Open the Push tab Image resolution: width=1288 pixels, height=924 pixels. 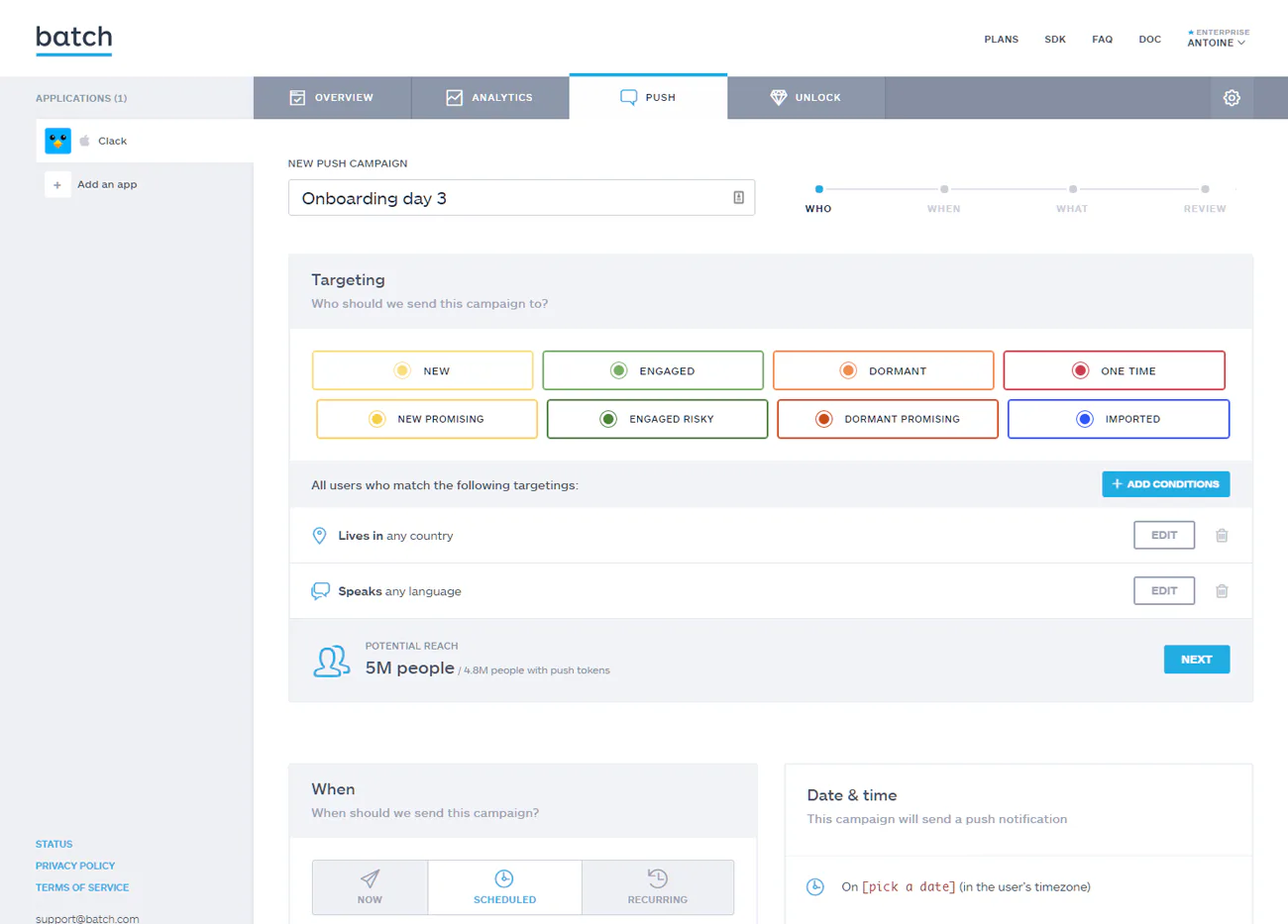coord(648,97)
